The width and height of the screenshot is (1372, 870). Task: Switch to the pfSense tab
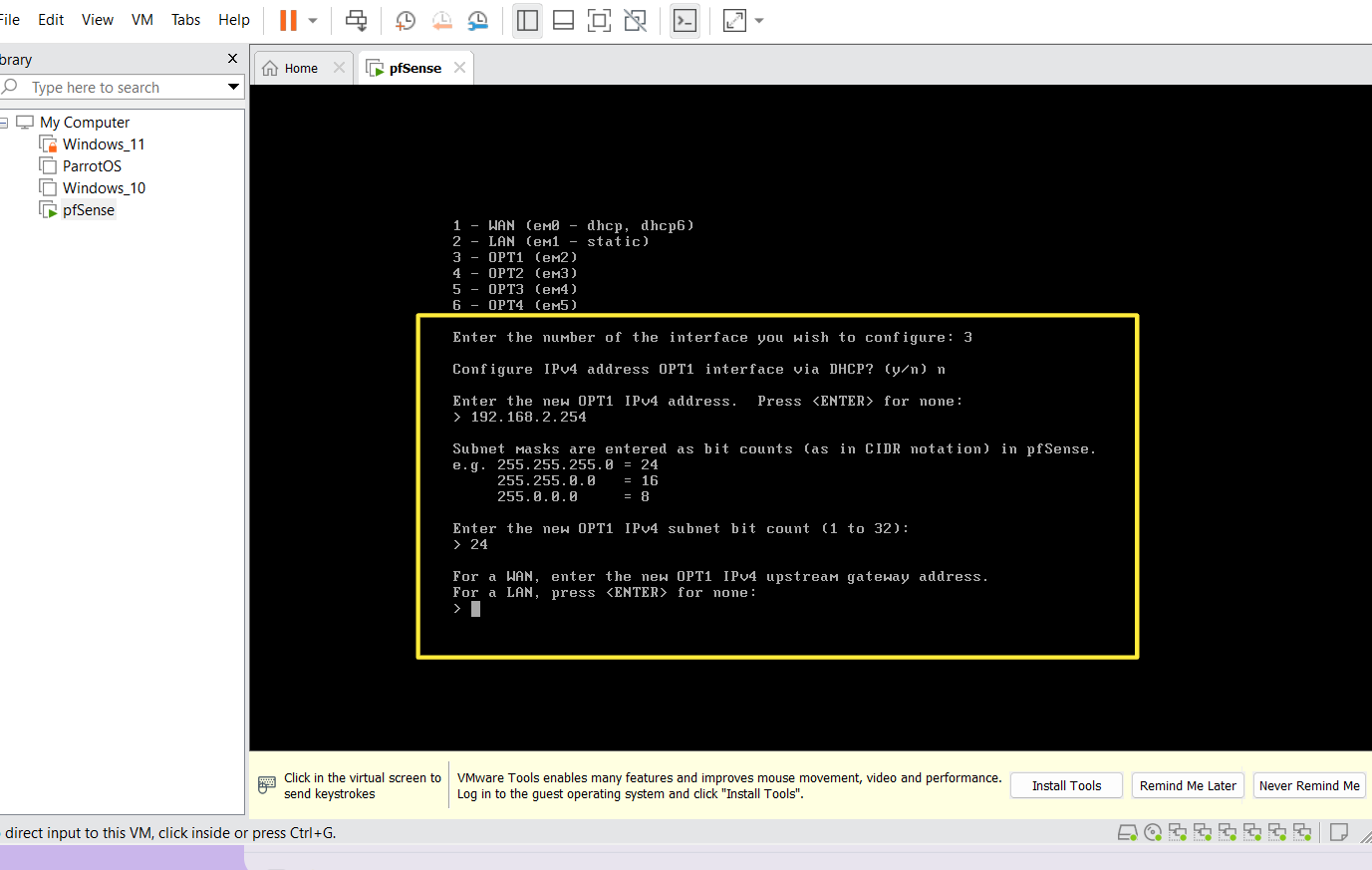[414, 69]
